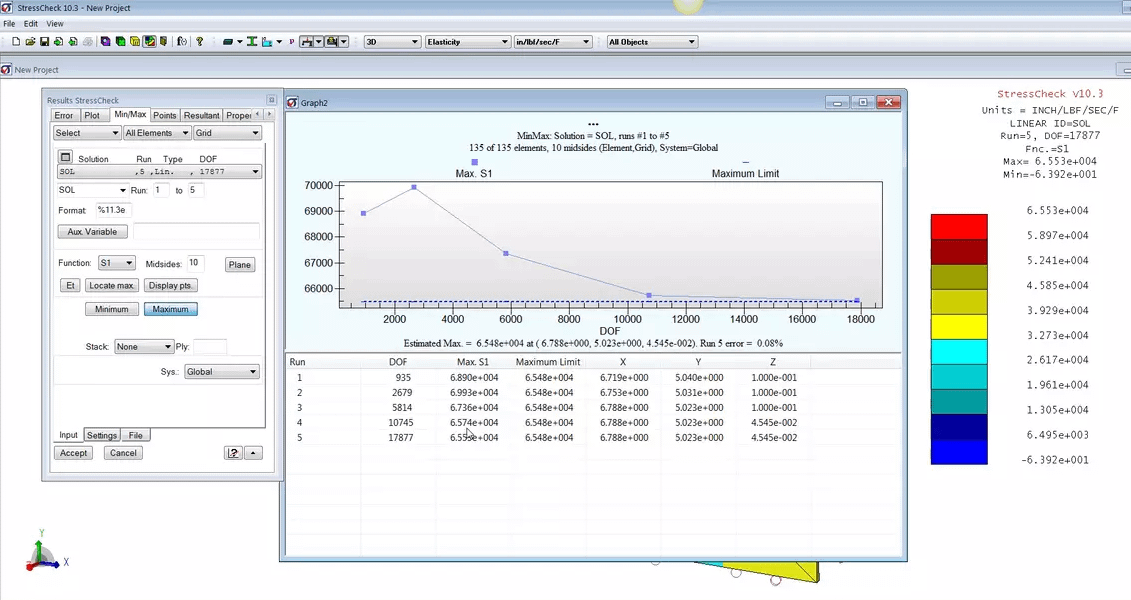
Task: Open a new project via the New icon
Action: [x=15, y=41]
